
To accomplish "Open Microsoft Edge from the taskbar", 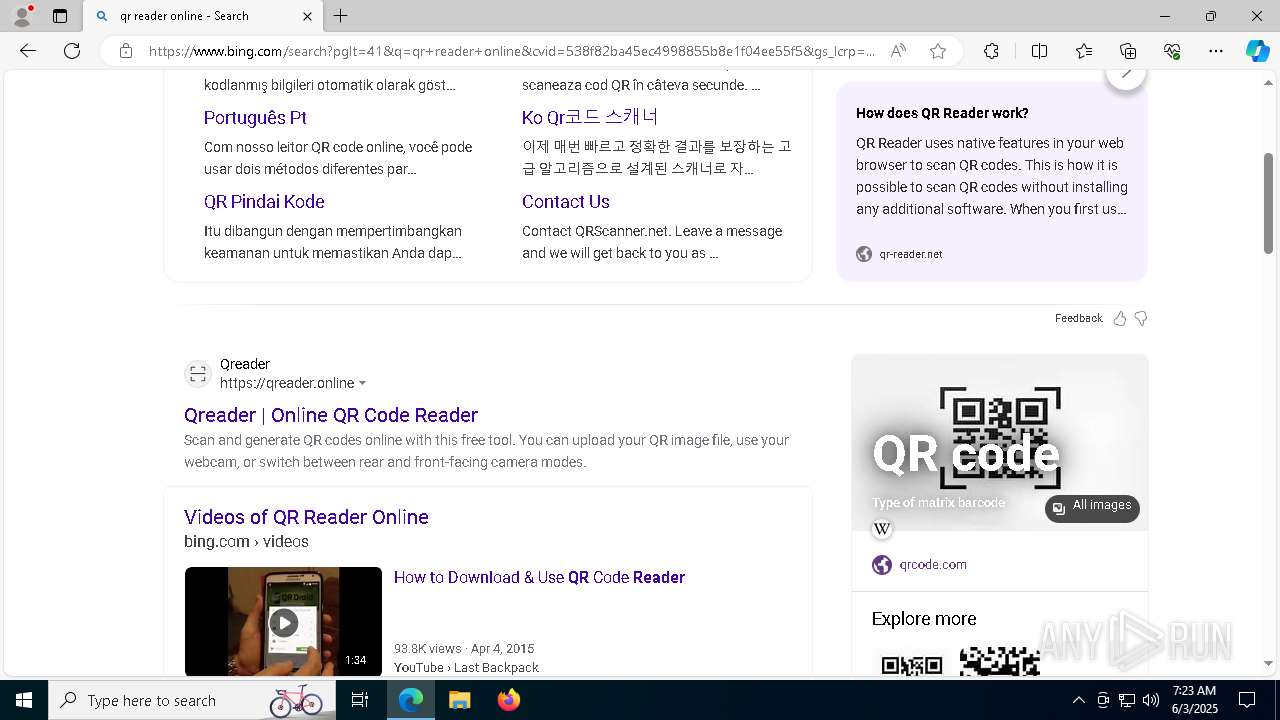I will [411, 700].
